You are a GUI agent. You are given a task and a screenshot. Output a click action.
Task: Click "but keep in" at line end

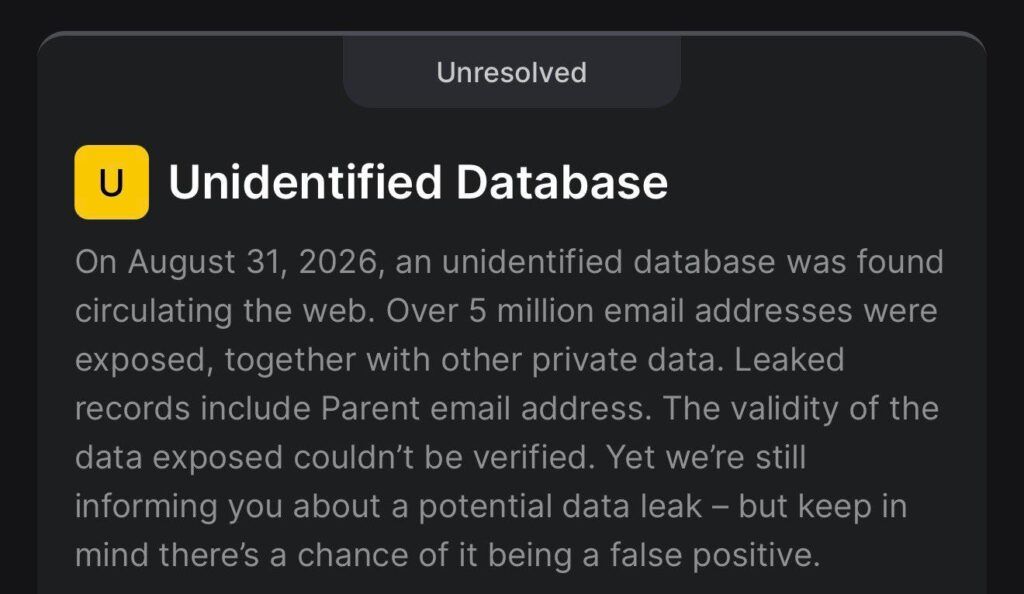[x=823, y=507]
